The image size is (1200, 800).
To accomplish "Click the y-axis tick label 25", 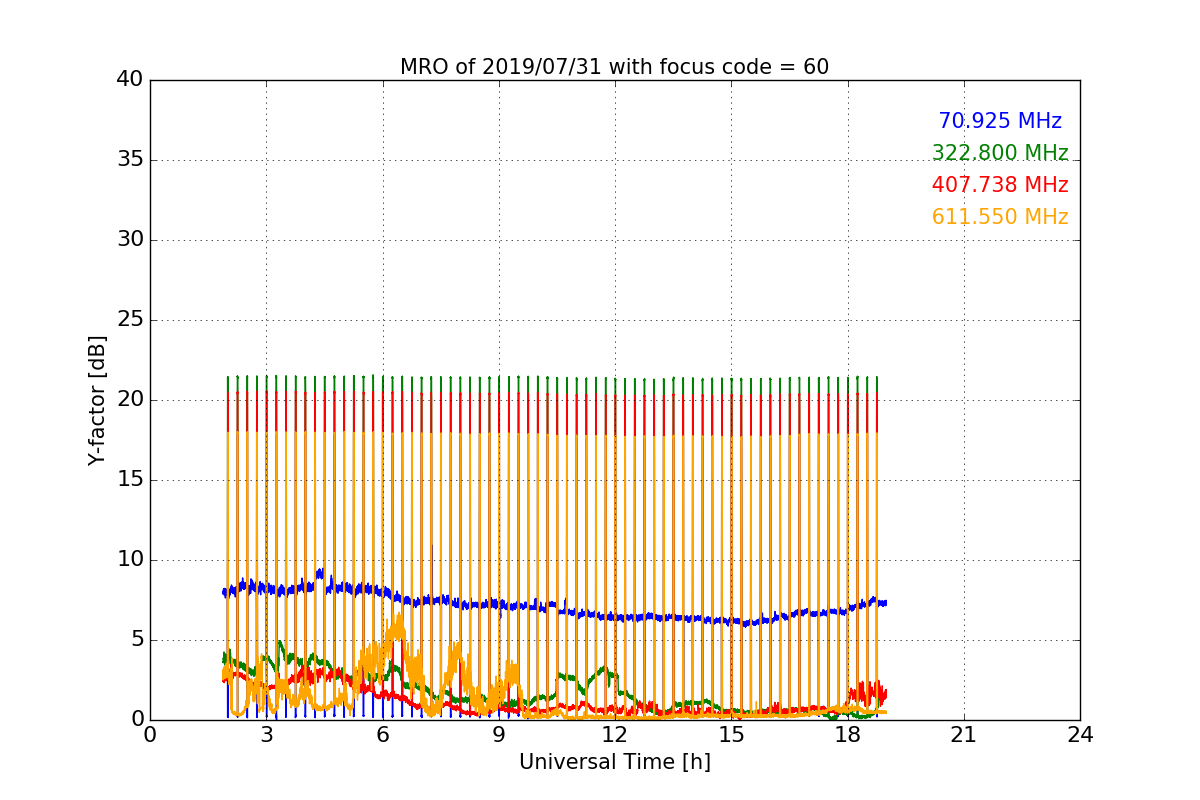I will tap(129, 320).
